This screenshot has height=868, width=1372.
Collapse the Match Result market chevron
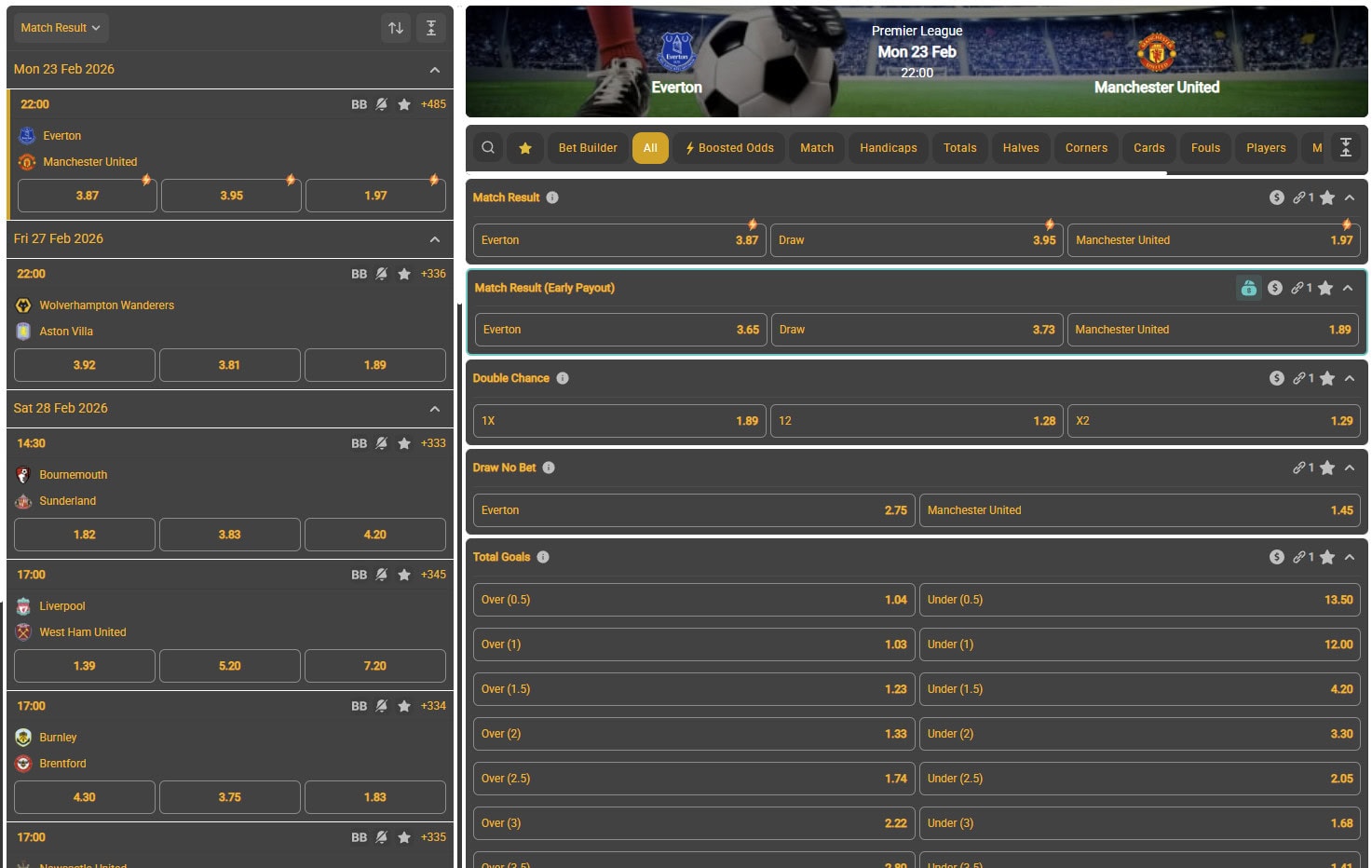[1350, 197]
